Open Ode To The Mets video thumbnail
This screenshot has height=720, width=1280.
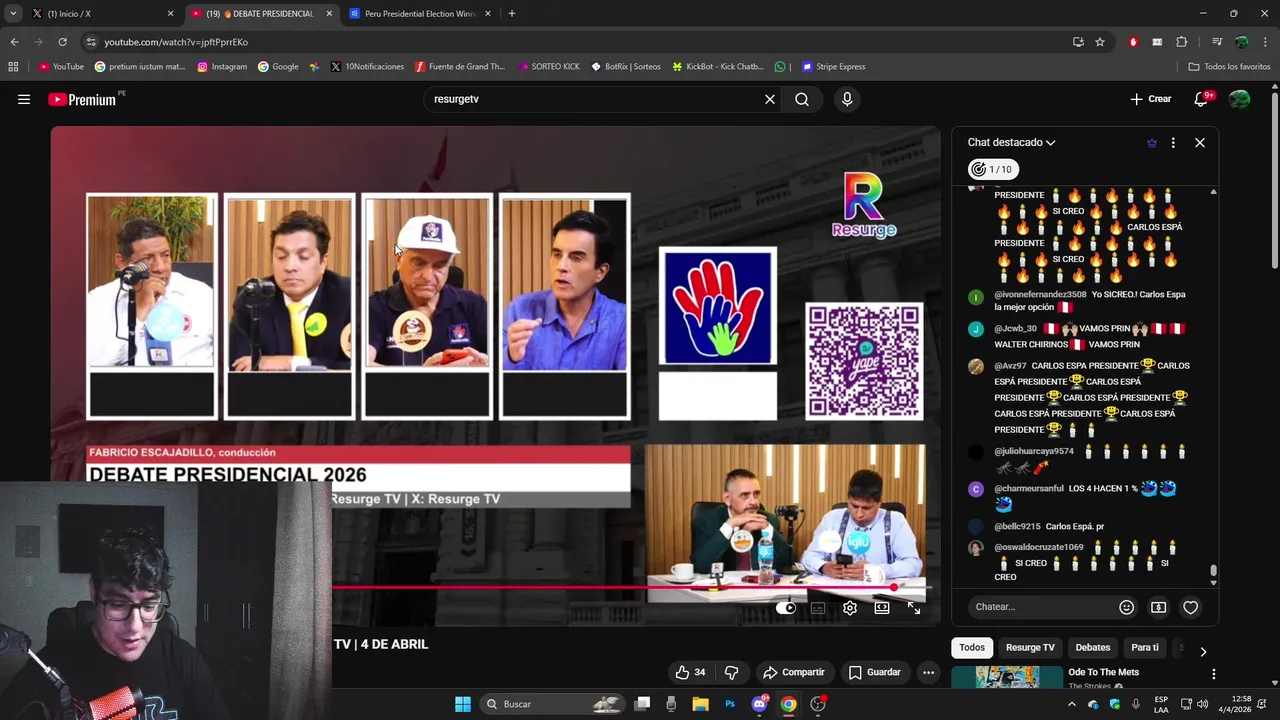[1008, 677]
